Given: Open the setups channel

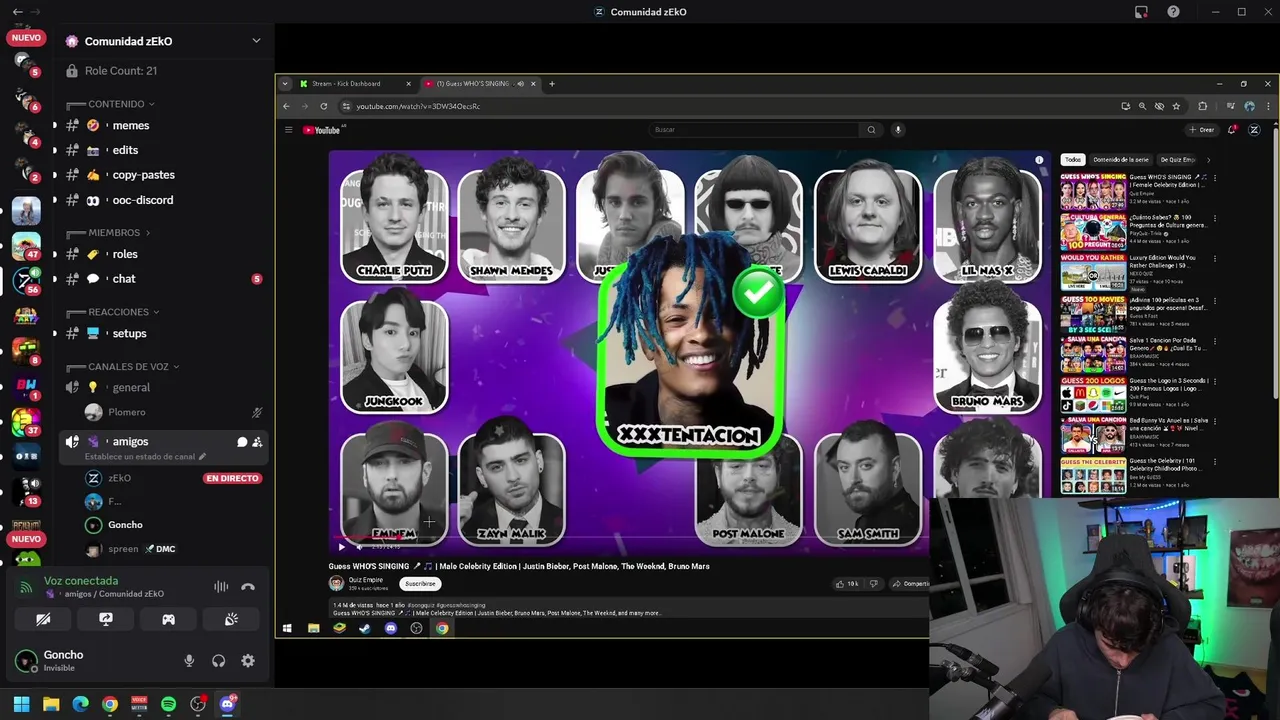Looking at the screenshot, I should [x=163, y=334].
